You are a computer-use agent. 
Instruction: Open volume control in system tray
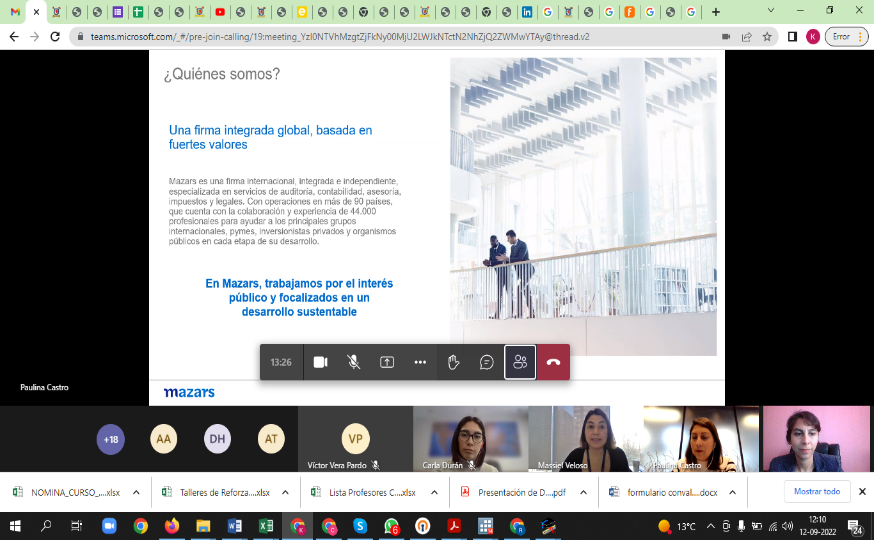[787, 526]
